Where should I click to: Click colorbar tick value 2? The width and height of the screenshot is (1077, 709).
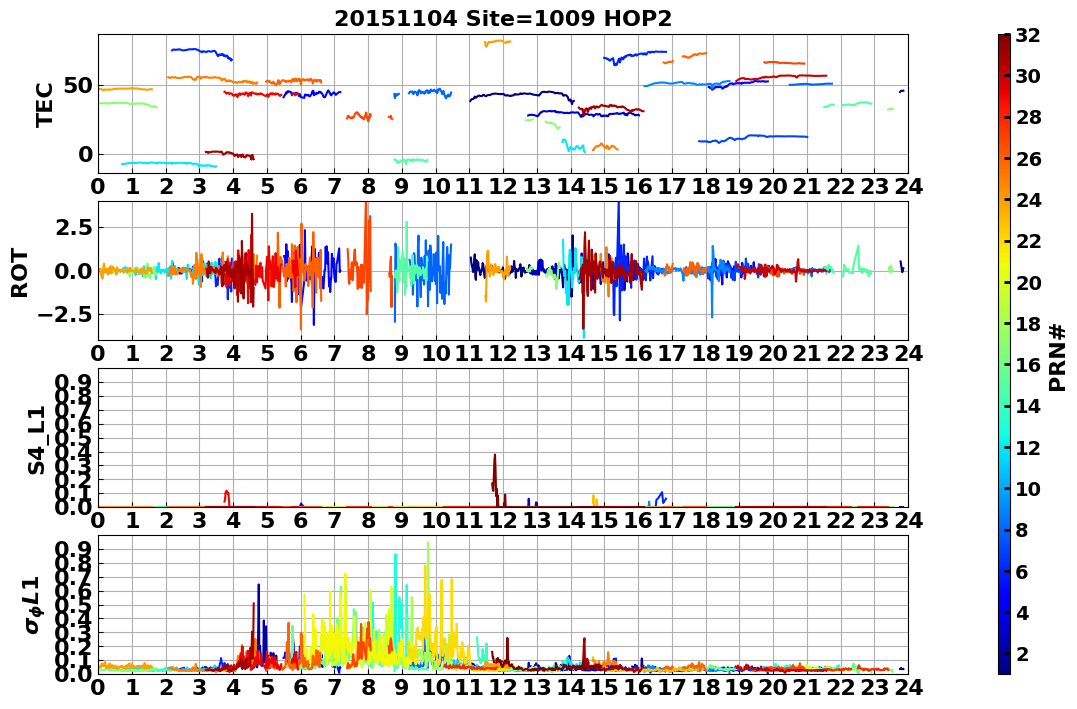(x=1022, y=653)
